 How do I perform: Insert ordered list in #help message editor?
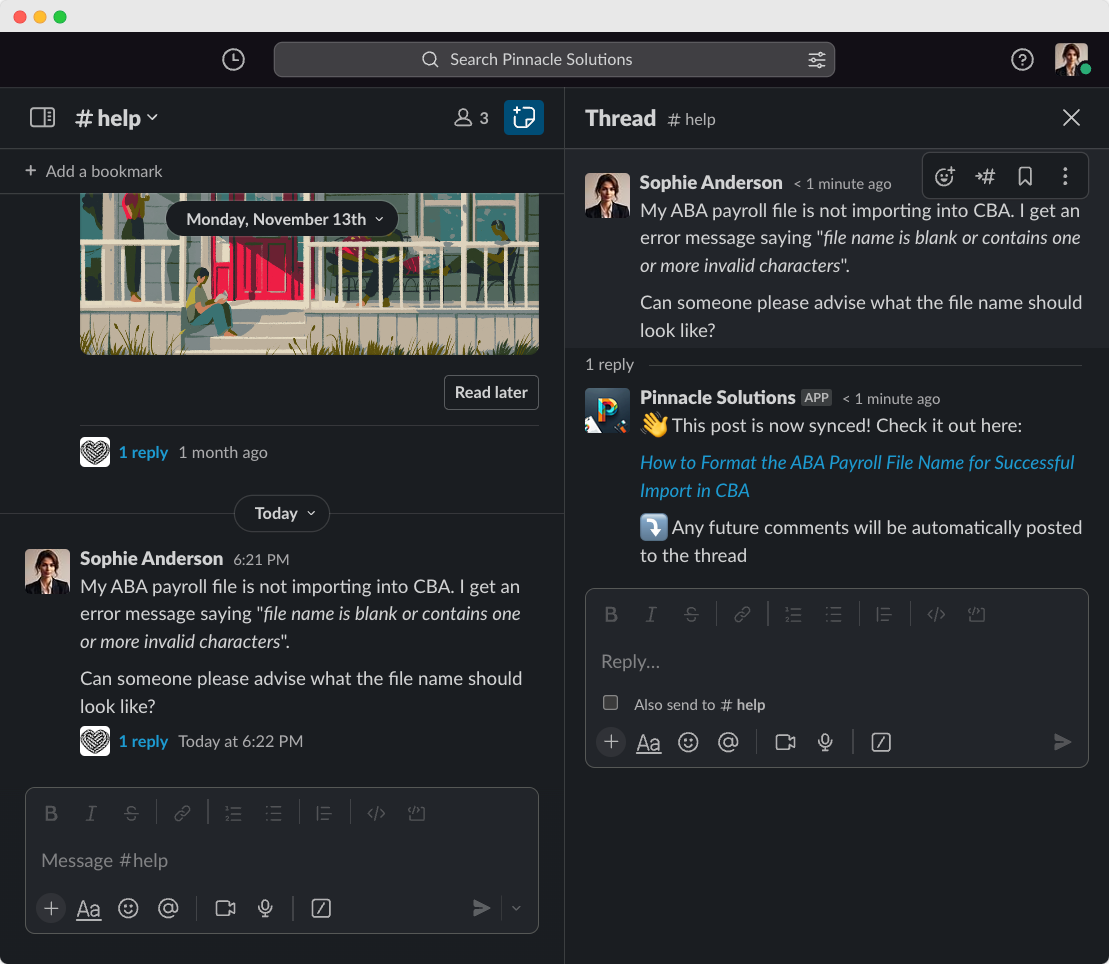233,814
